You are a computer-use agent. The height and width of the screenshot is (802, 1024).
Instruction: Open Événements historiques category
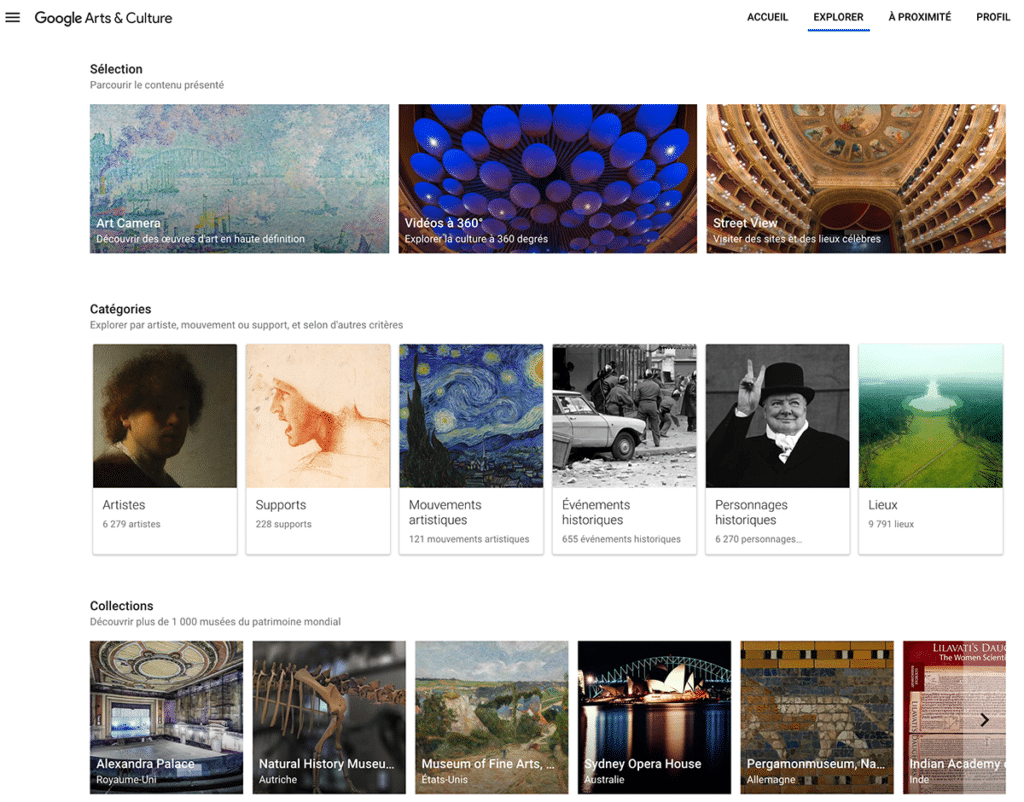point(624,449)
